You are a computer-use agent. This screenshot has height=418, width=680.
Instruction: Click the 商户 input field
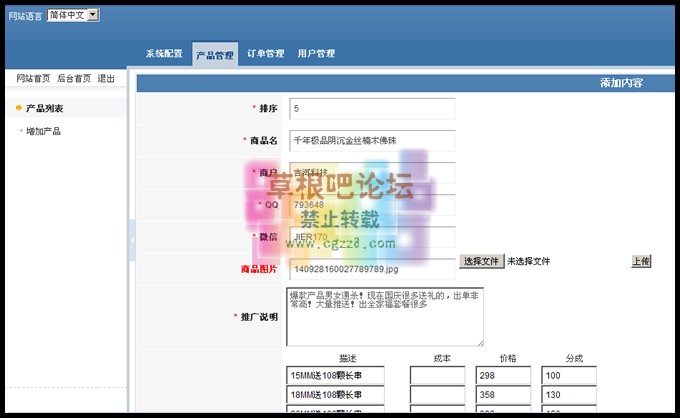pyautogui.click(x=373, y=173)
